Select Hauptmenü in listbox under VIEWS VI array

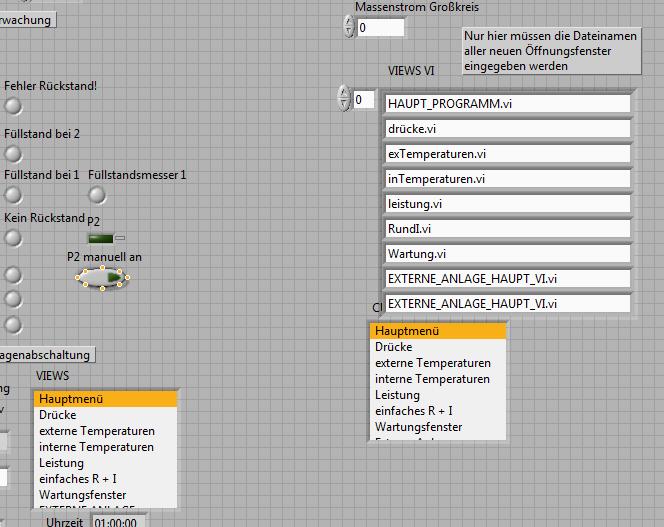click(x=438, y=331)
